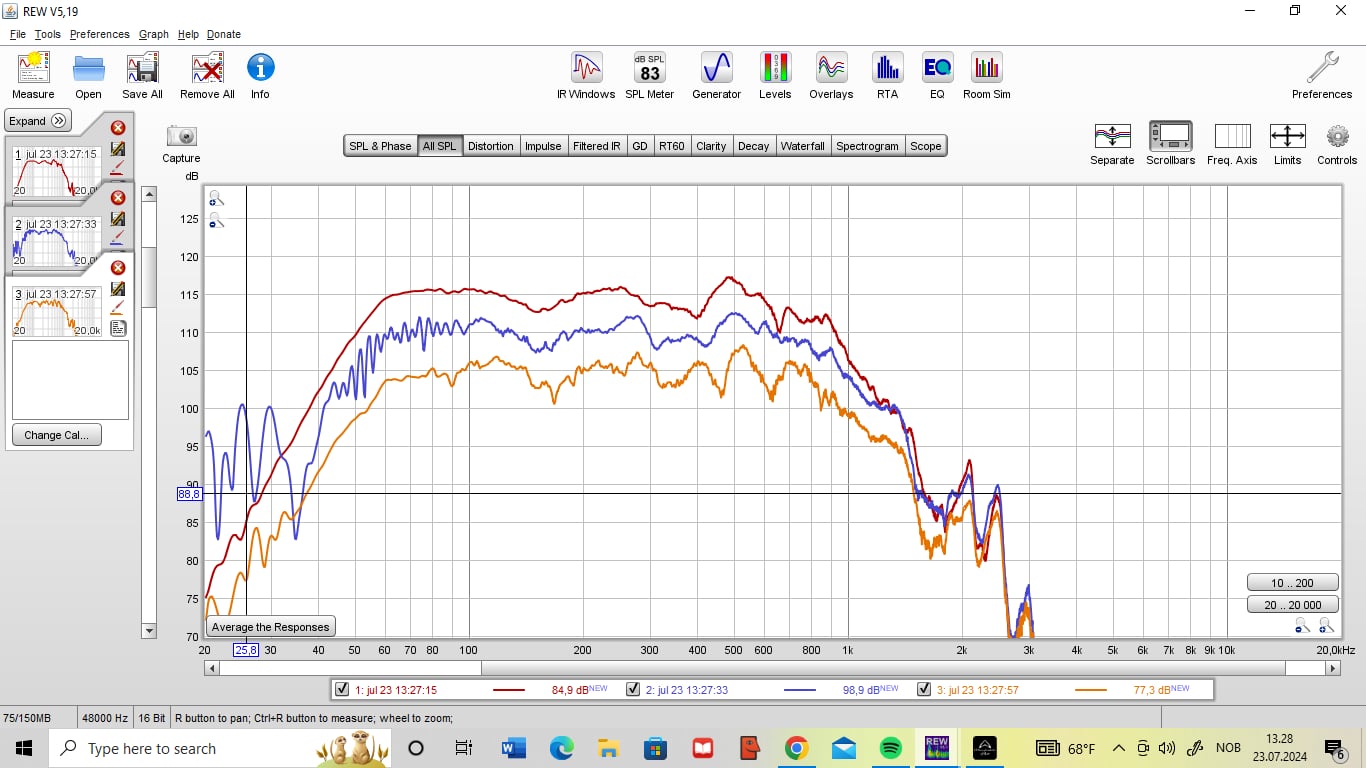
Task: Click the Capture camera icon
Action: point(181,137)
